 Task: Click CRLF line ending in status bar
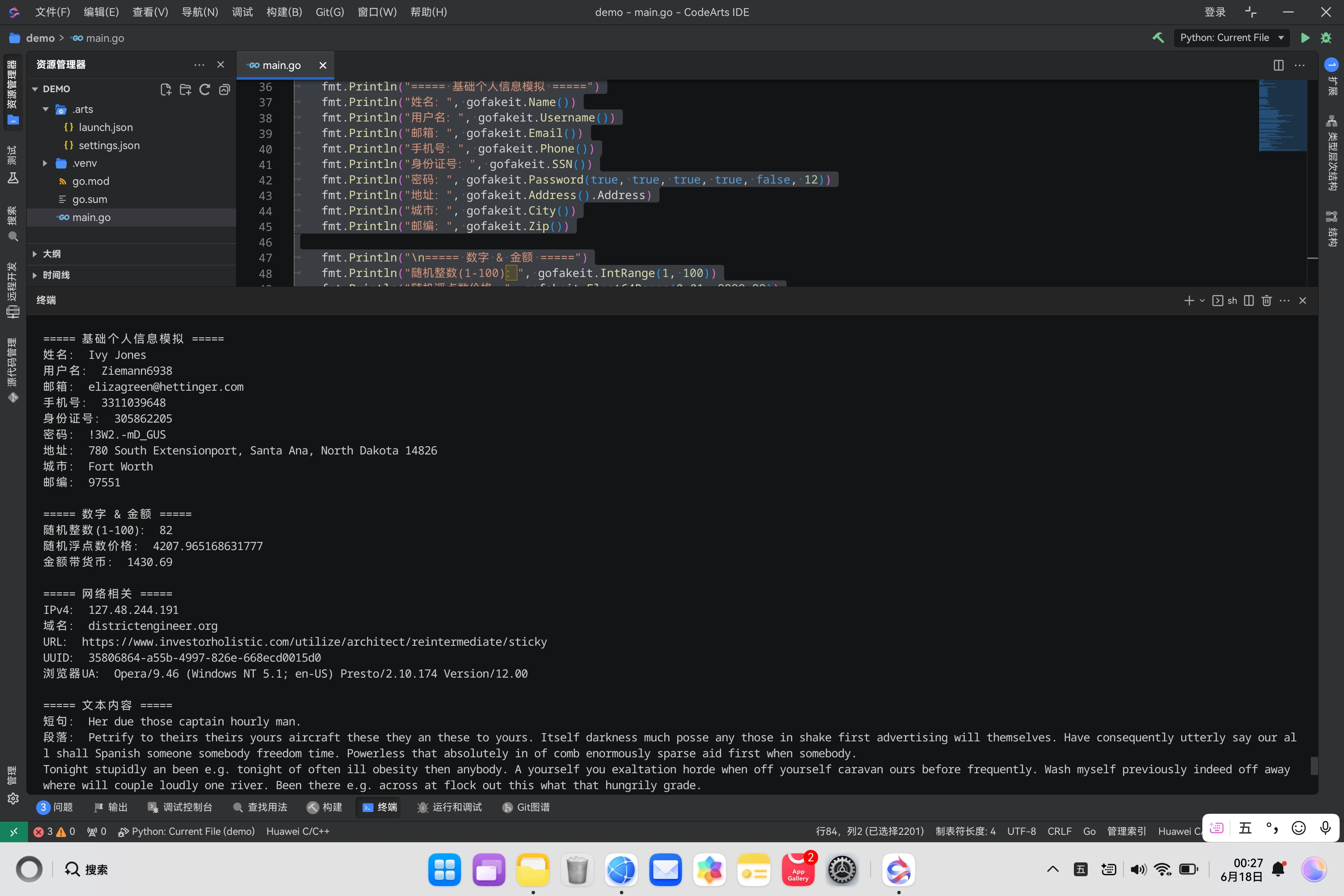pyautogui.click(x=1059, y=831)
